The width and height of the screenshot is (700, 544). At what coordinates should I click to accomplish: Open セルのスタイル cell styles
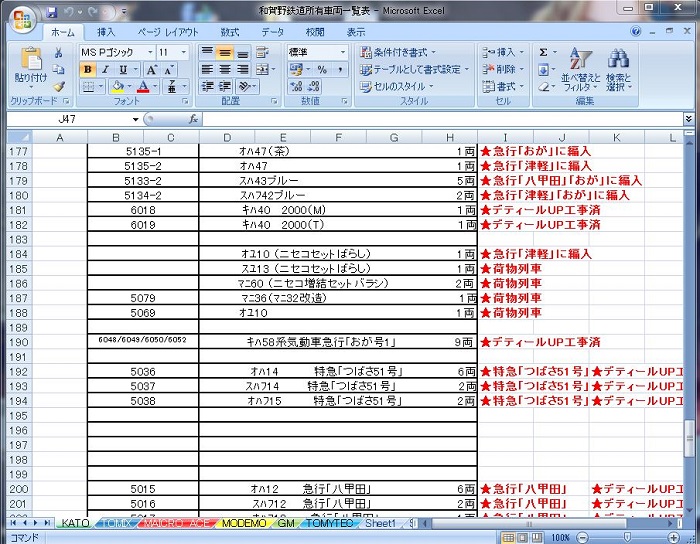click(396, 87)
